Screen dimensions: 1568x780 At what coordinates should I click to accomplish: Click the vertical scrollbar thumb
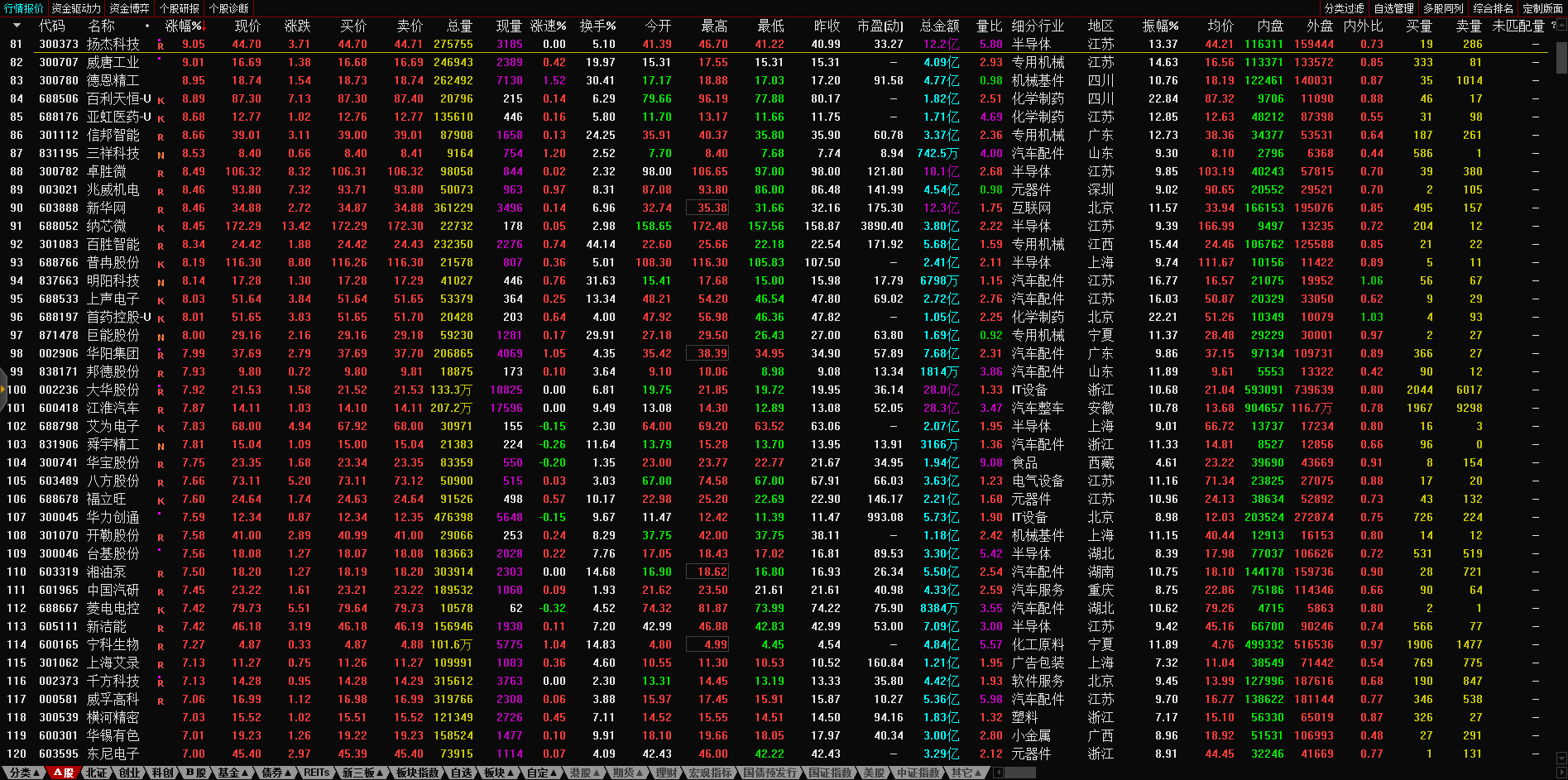pos(1561,58)
